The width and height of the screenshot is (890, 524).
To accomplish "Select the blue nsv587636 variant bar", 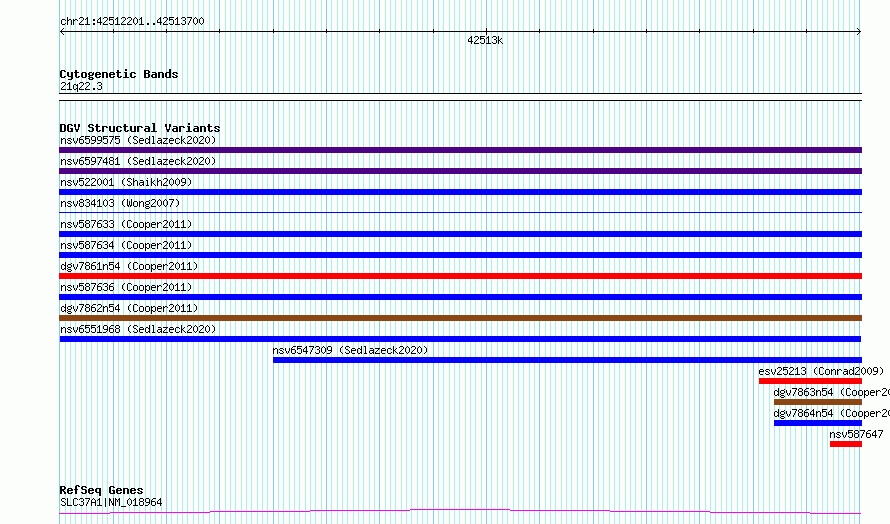I will coord(460,297).
